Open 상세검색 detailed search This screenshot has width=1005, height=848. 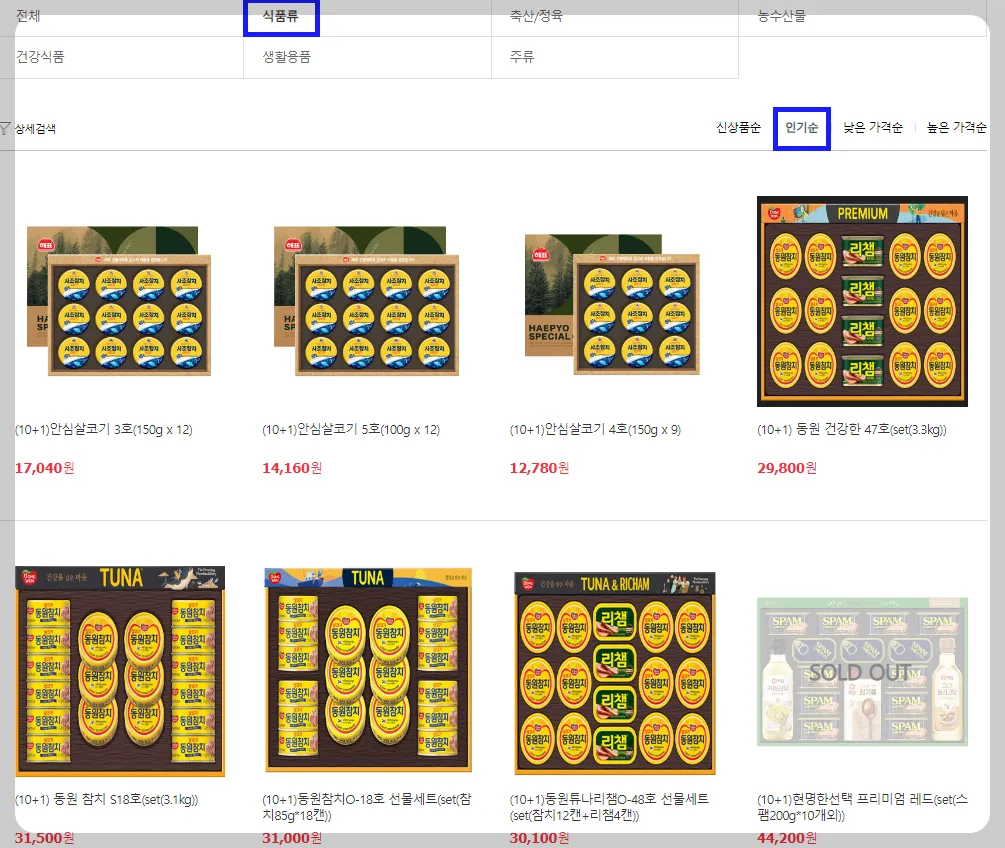click(x=35, y=129)
